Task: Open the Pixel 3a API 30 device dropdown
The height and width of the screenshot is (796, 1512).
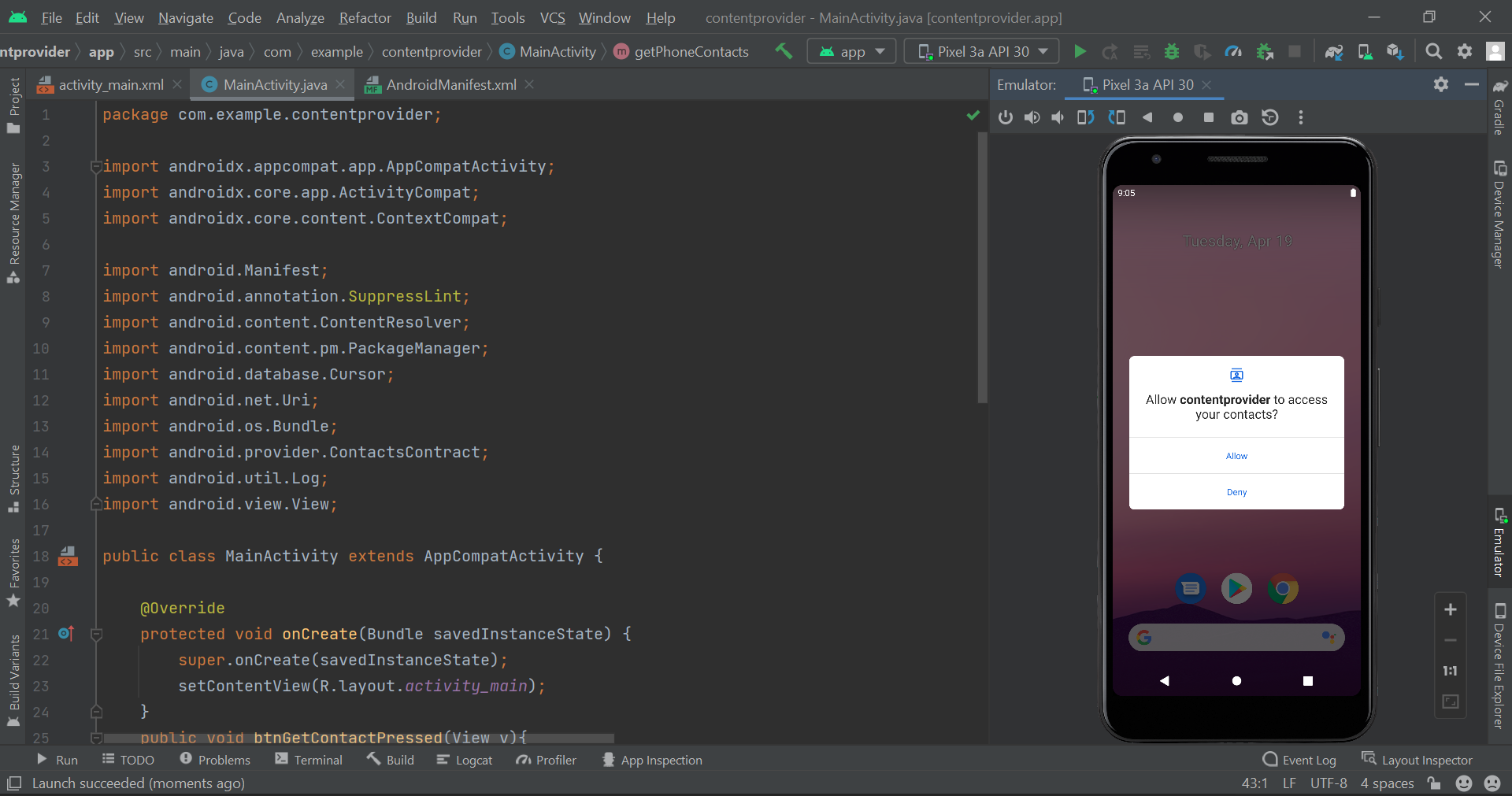Action: pos(980,51)
